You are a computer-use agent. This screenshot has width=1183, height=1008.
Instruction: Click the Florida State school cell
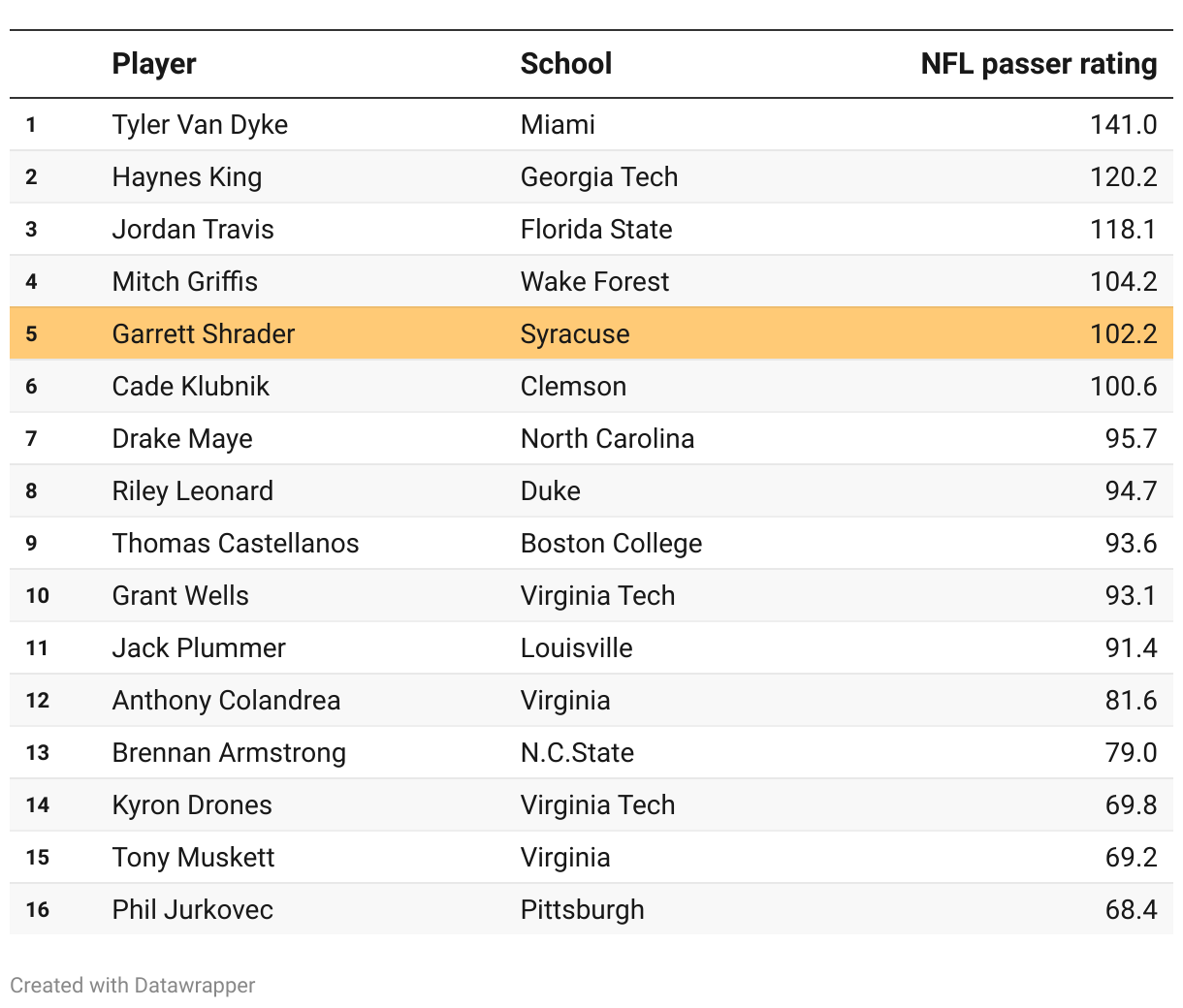click(596, 230)
